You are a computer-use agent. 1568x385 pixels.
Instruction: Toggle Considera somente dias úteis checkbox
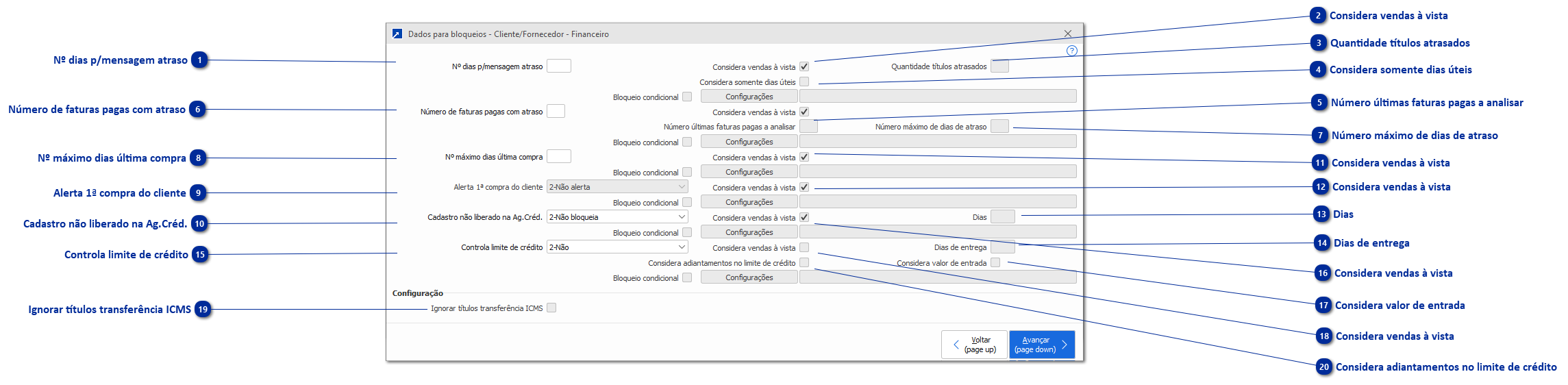[x=804, y=82]
